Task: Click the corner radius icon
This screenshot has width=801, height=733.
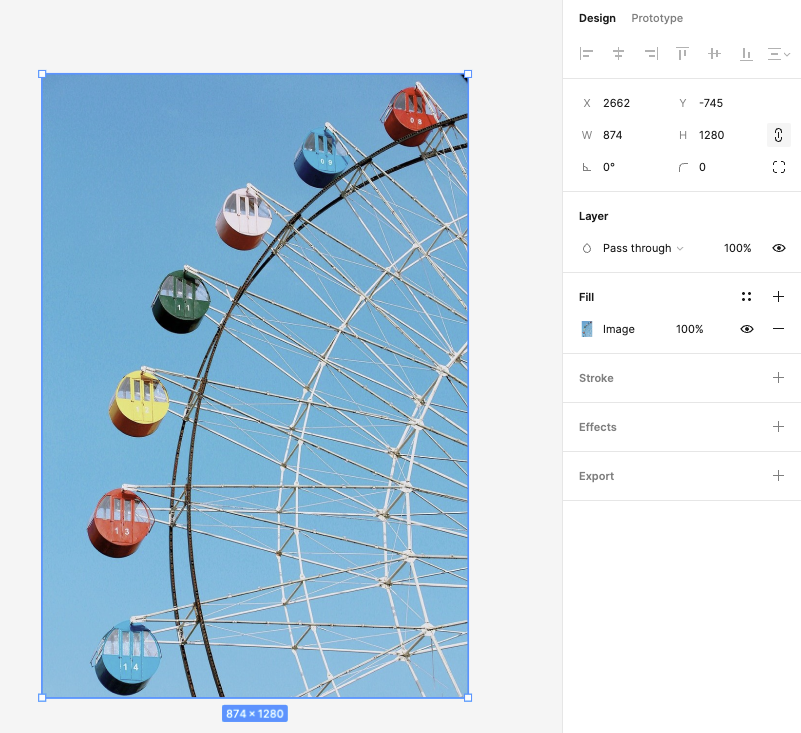Action: coord(683,167)
